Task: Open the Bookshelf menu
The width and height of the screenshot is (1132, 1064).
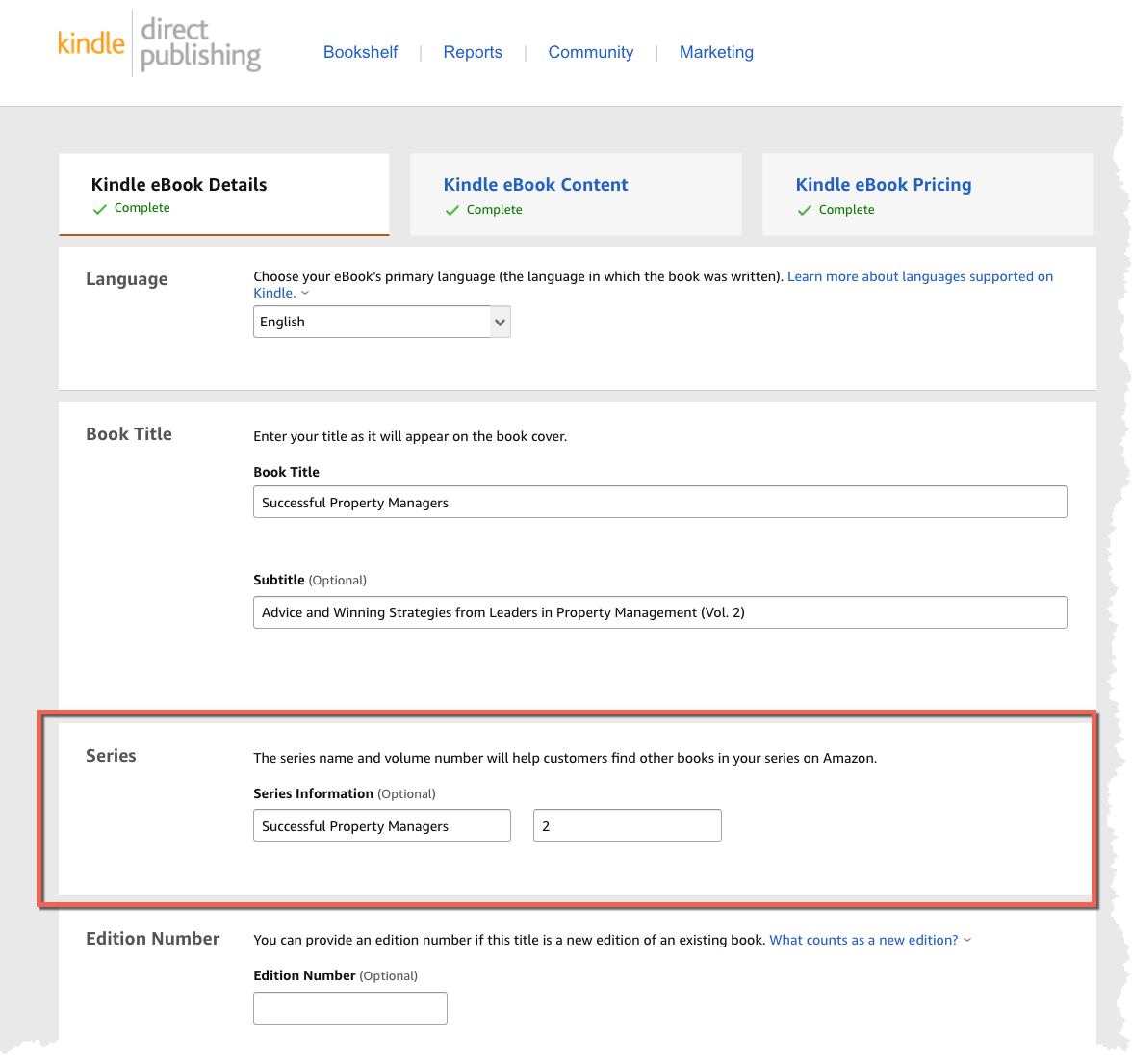Action: [360, 52]
